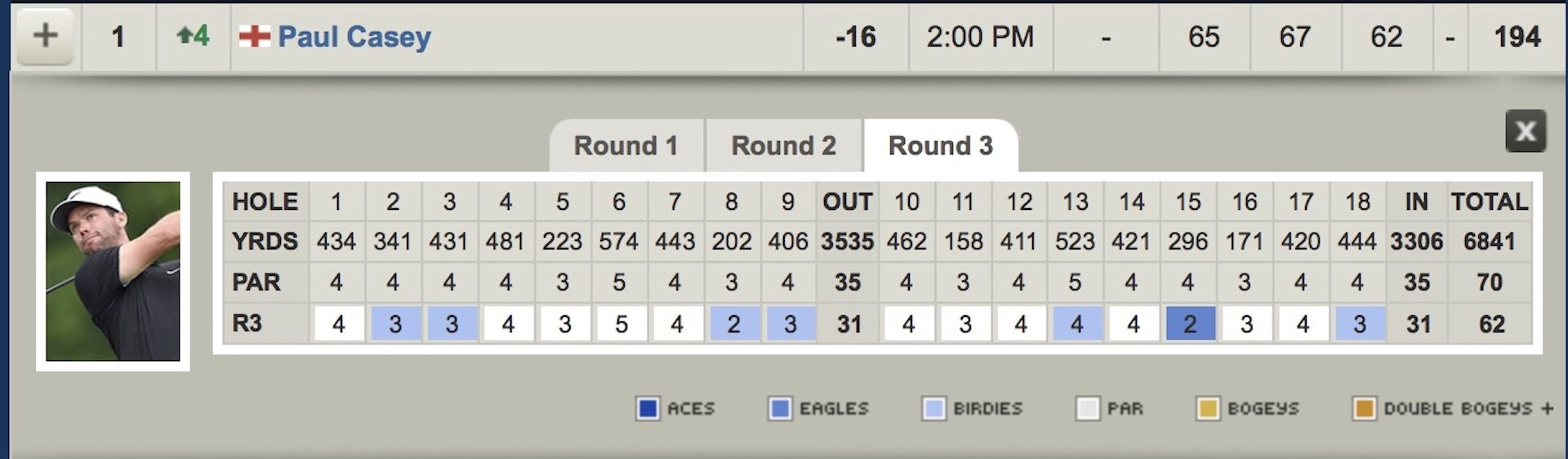
Task: Switch to Round 1 tab
Action: (626, 145)
